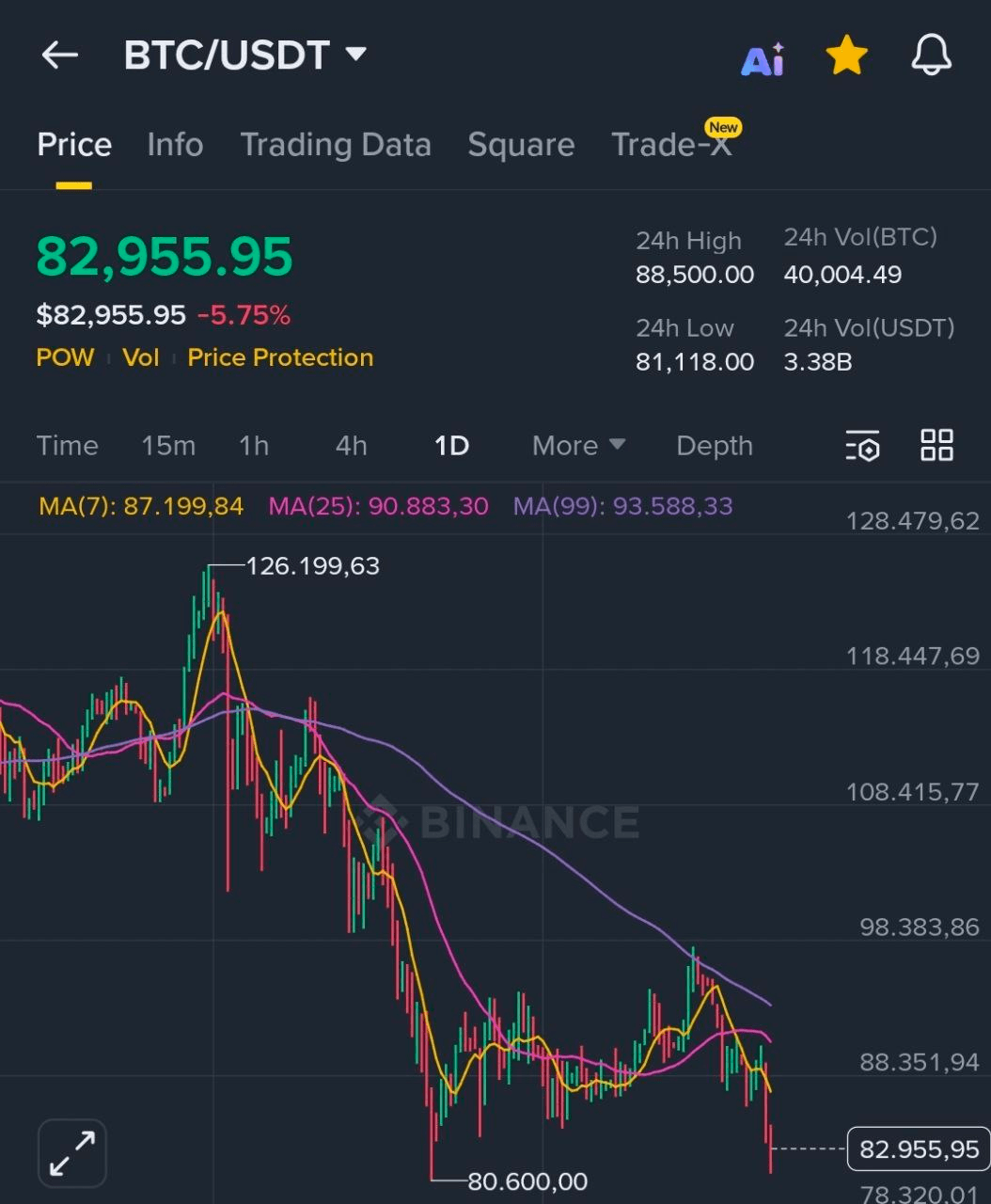Viewport: 991px width, 1204px height.
Task: Go to the Square tab
Action: (x=521, y=145)
